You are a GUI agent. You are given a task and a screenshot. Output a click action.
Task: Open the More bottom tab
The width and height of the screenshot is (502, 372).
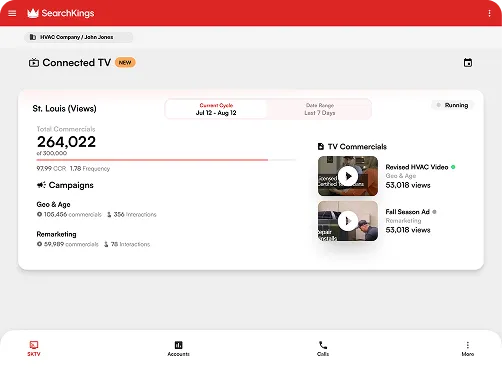(468, 349)
